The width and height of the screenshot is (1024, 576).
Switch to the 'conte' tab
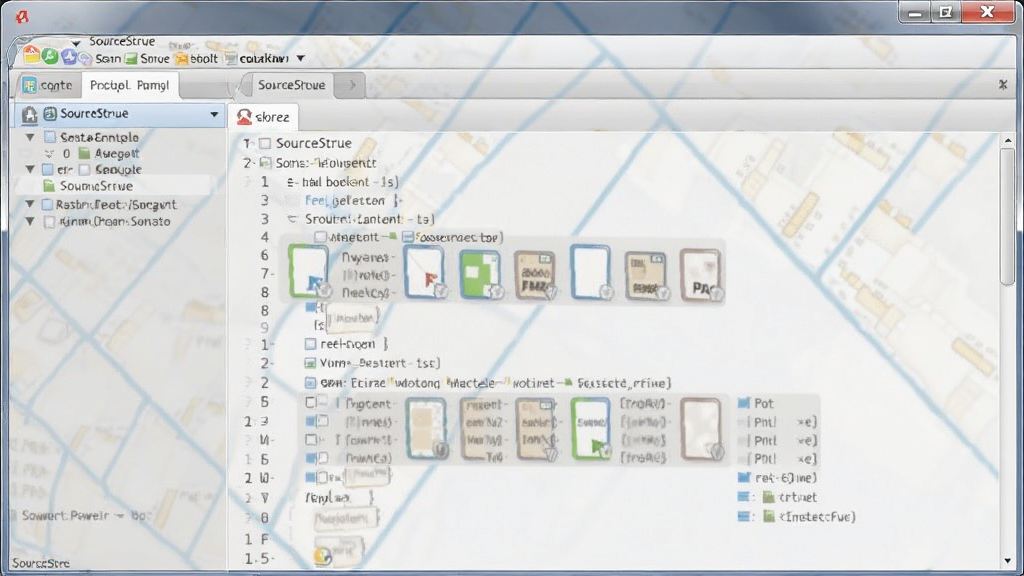coord(46,86)
